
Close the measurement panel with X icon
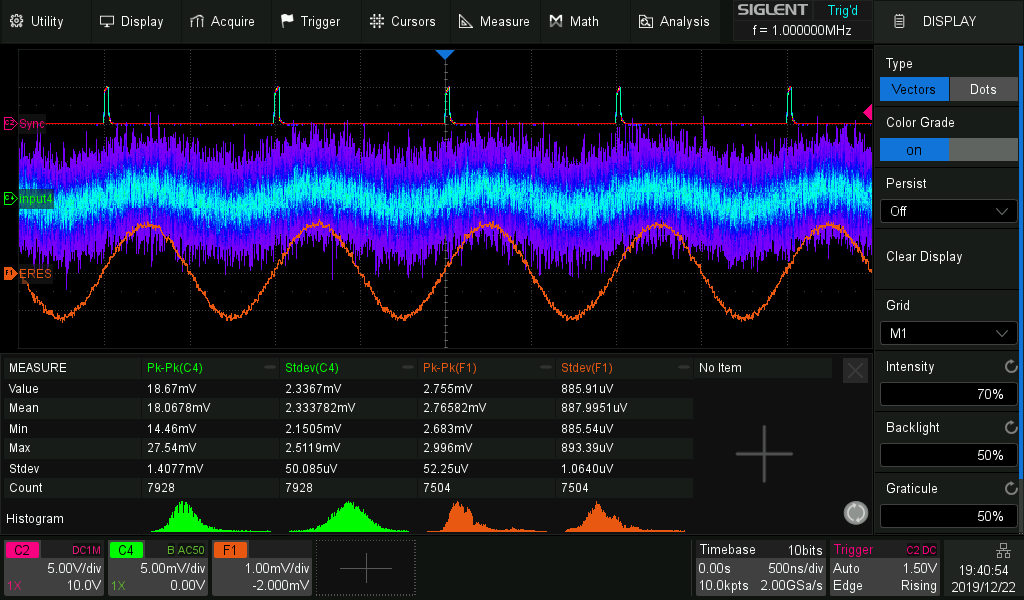pyautogui.click(x=855, y=371)
